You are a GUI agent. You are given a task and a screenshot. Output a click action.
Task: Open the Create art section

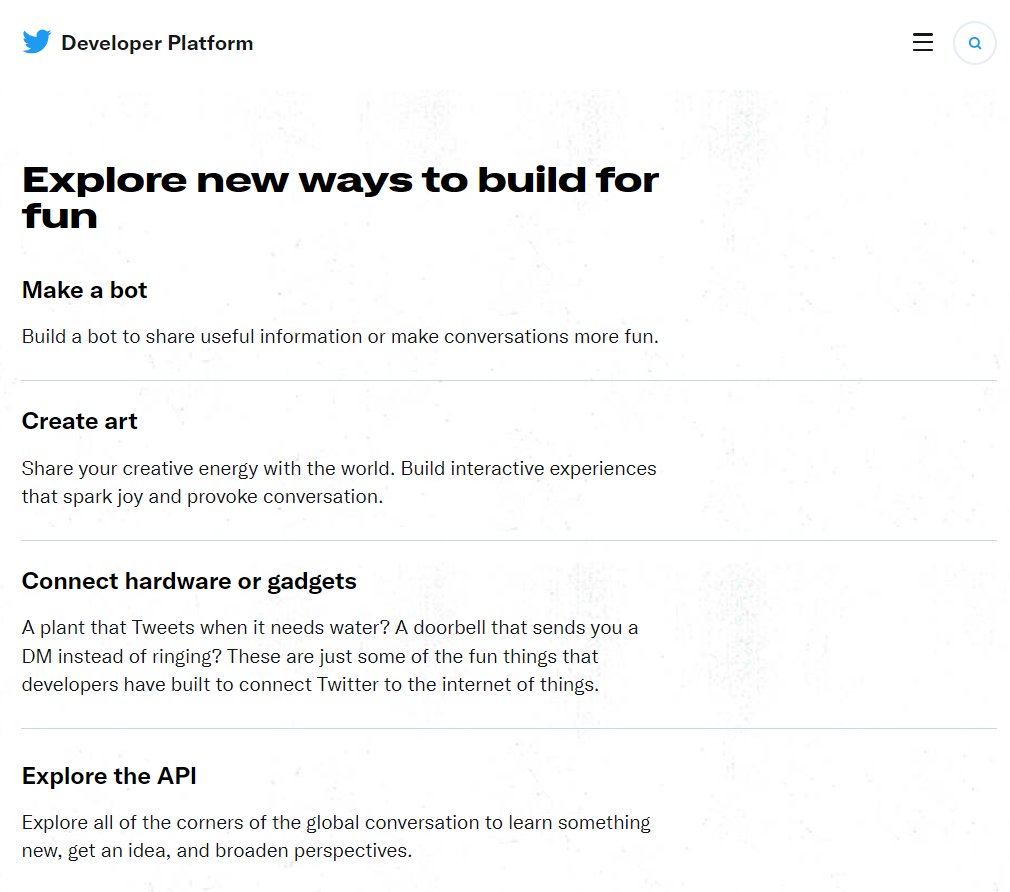click(79, 421)
